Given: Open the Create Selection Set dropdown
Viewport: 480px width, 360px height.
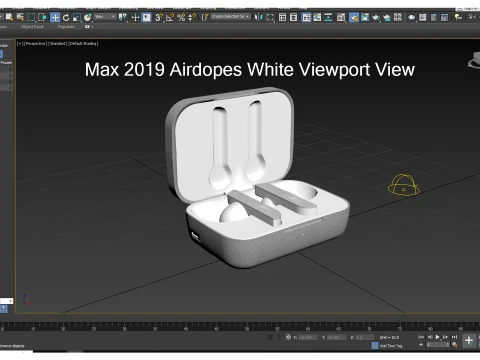Looking at the screenshot, I should pos(230,16).
